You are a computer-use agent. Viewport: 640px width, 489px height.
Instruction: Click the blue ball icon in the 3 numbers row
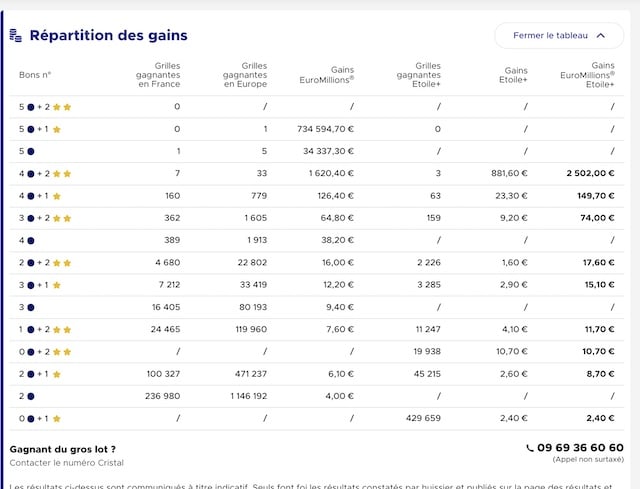pos(31,307)
